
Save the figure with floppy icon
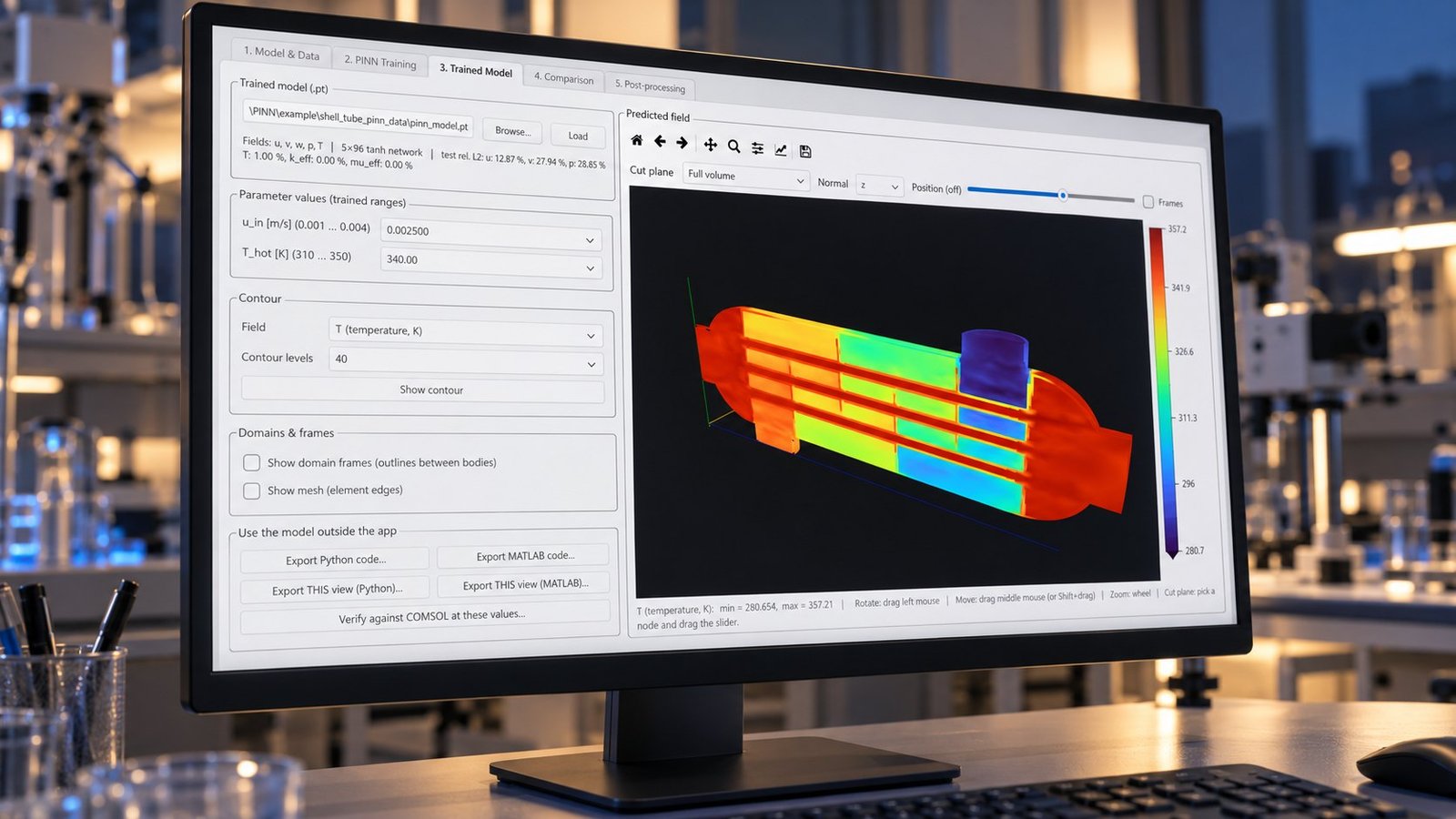[805, 151]
